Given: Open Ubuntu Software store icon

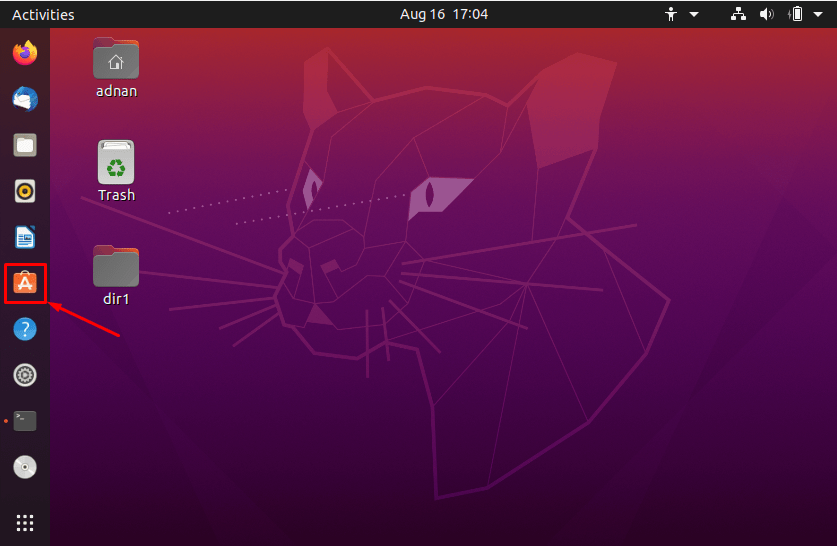Looking at the screenshot, I should pos(25,283).
